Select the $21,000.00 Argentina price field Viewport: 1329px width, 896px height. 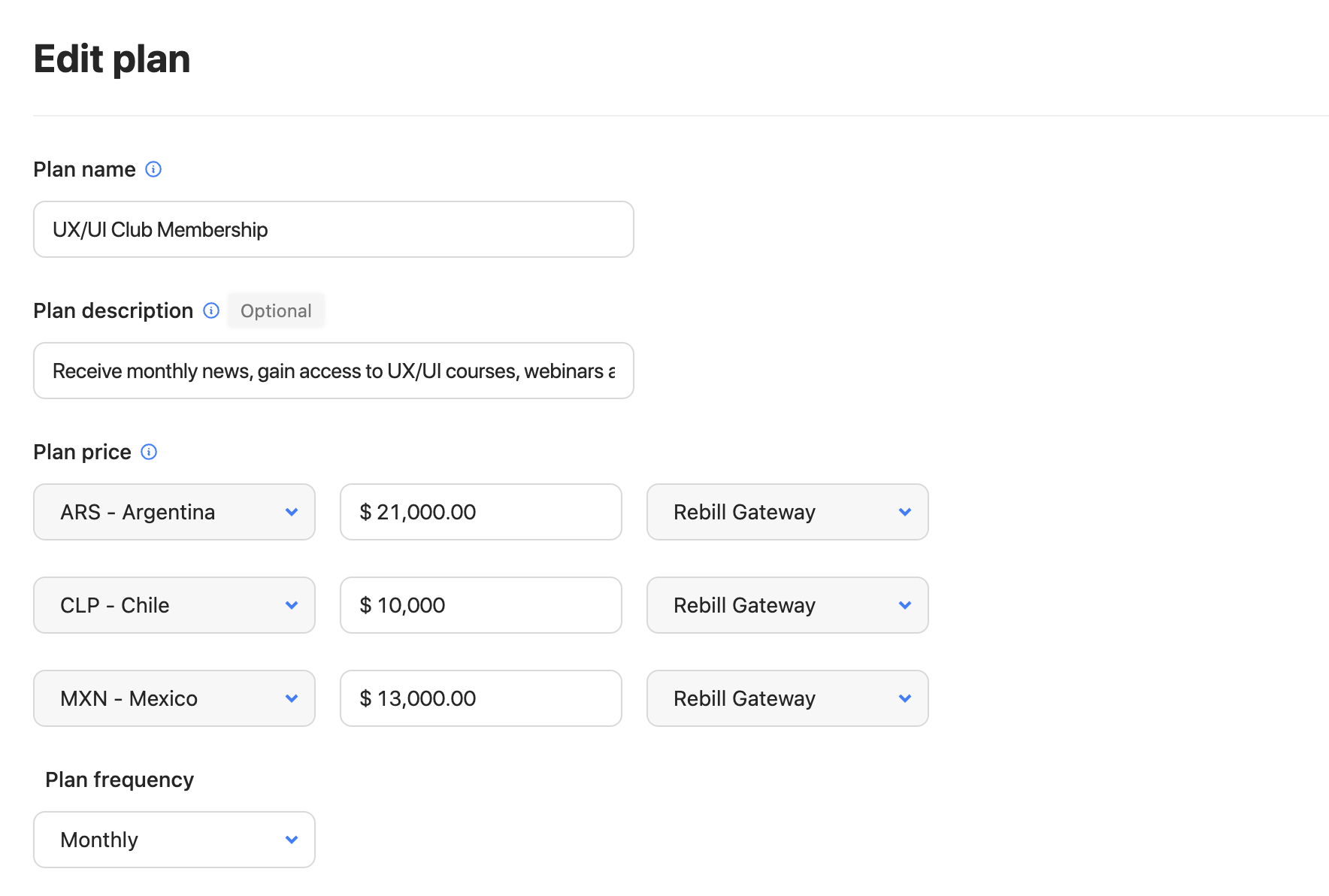pos(480,512)
